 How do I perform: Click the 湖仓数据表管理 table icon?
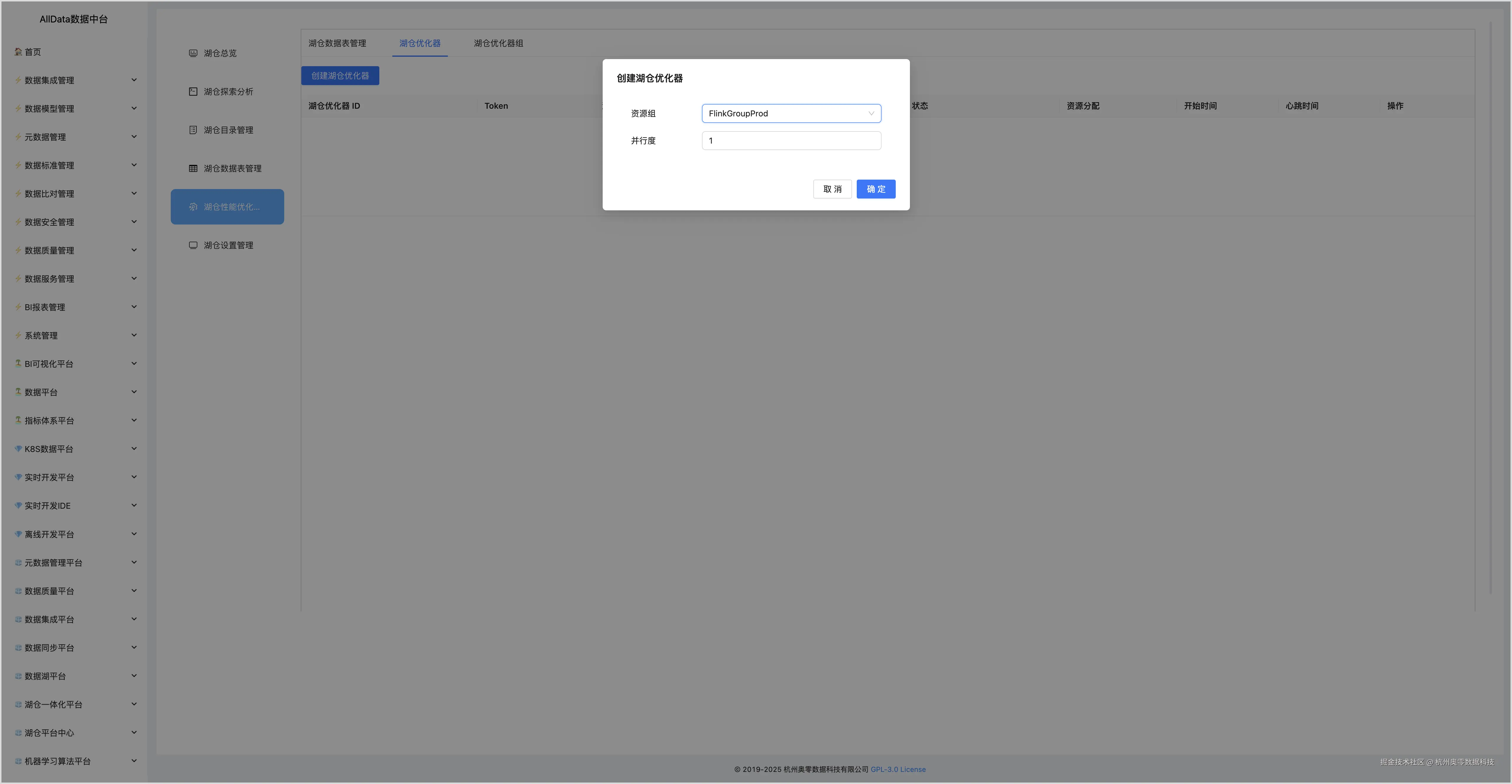pos(193,168)
